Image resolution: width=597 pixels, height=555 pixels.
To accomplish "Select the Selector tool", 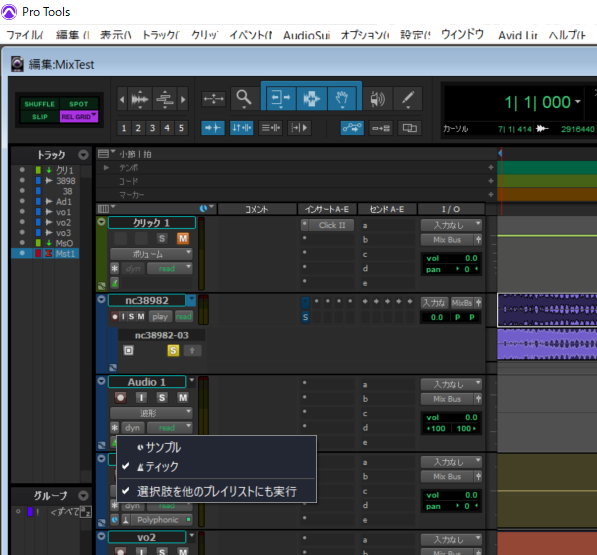I will tap(311, 99).
